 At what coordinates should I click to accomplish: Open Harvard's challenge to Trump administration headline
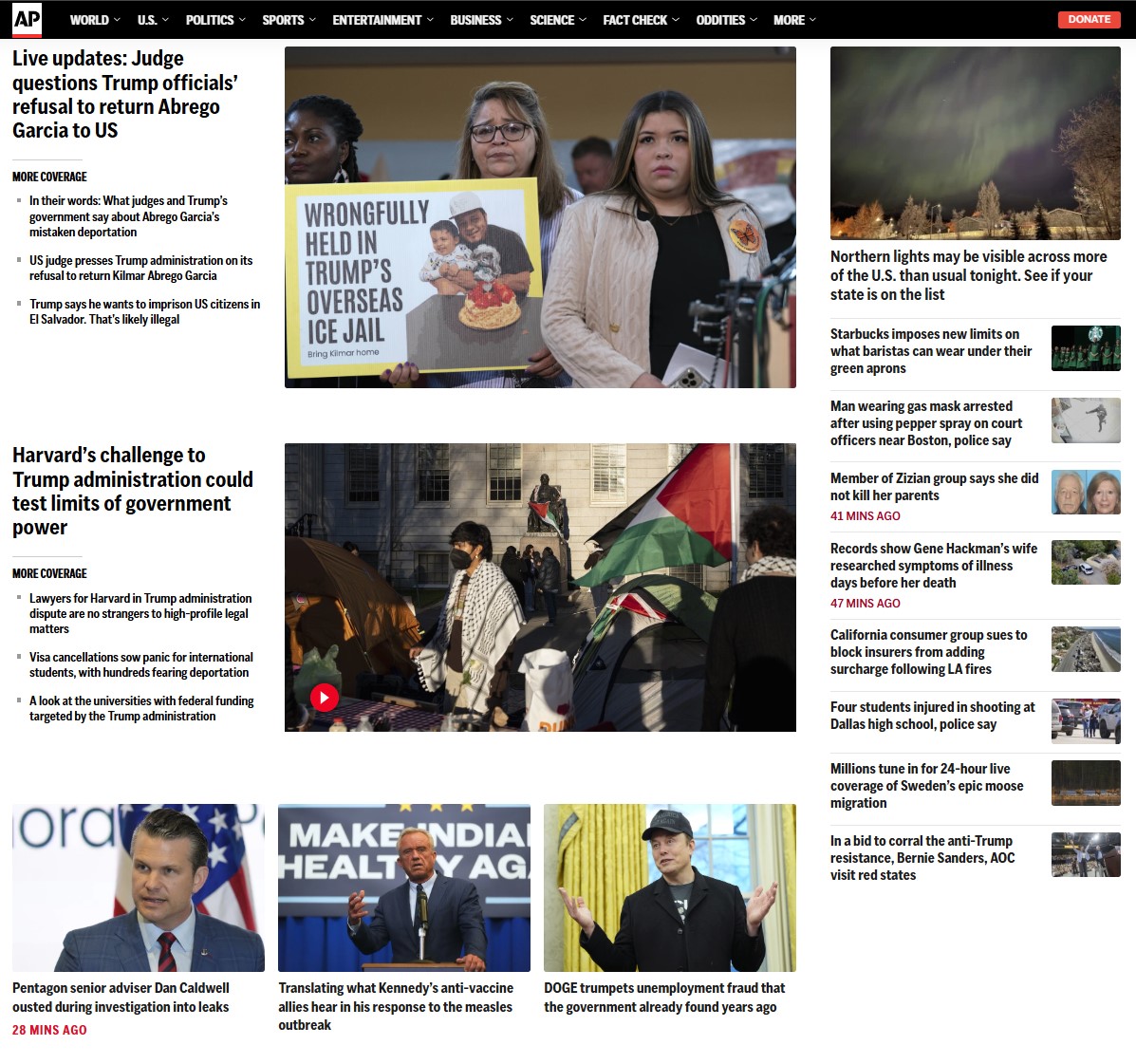[x=133, y=492]
